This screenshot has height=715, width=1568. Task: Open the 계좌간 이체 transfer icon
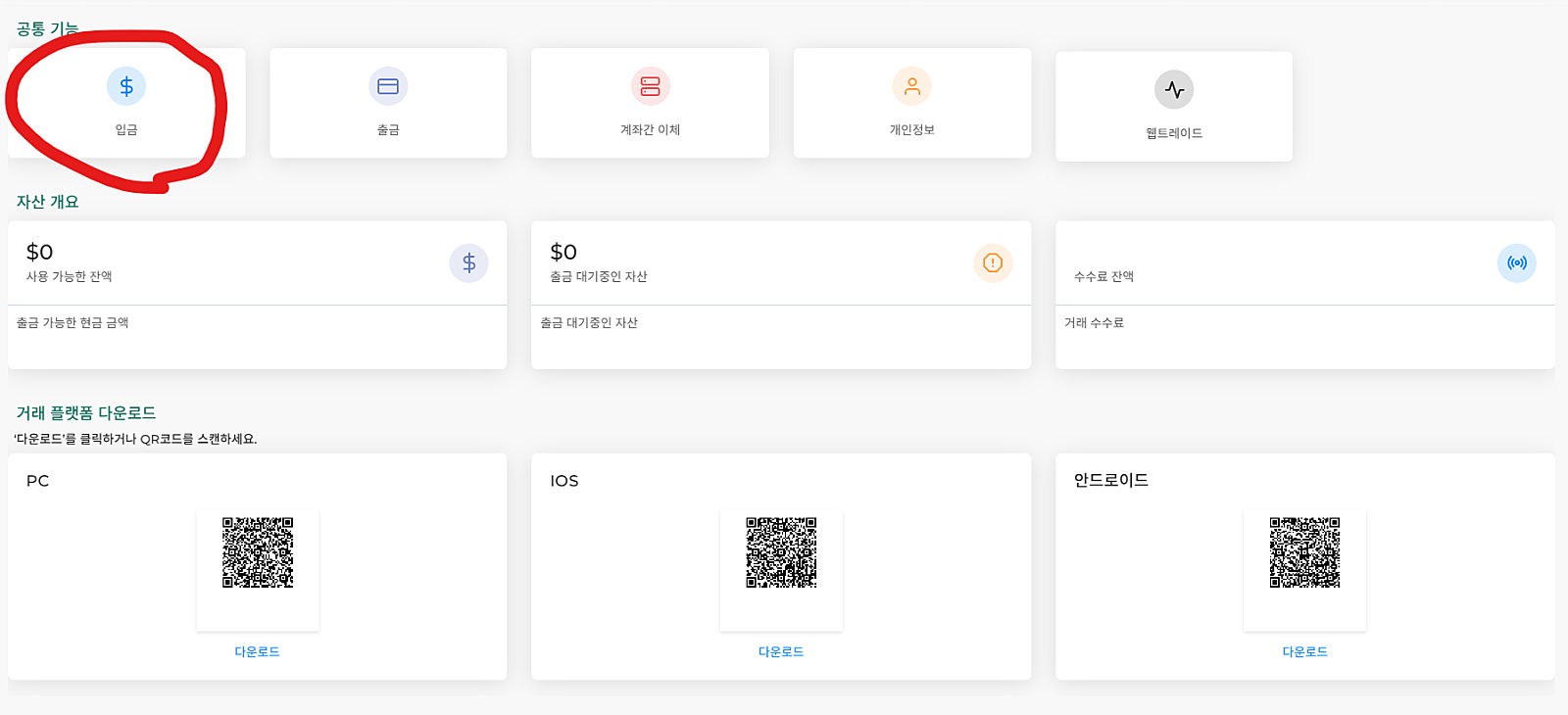point(650,86)
